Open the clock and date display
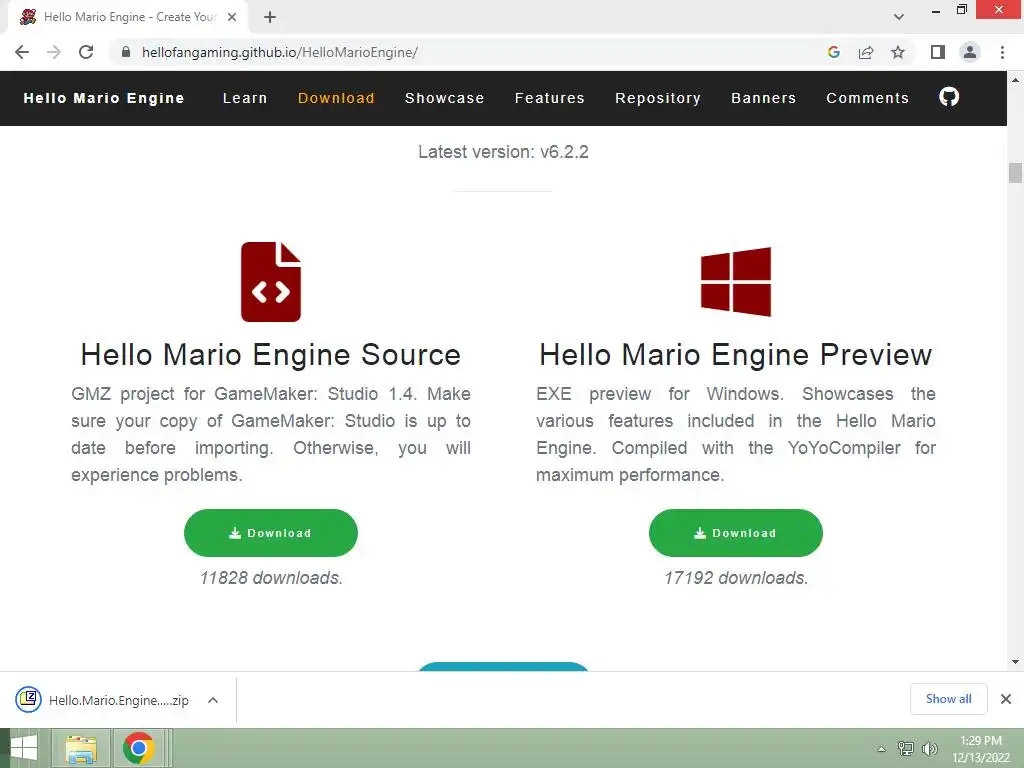 981,749
